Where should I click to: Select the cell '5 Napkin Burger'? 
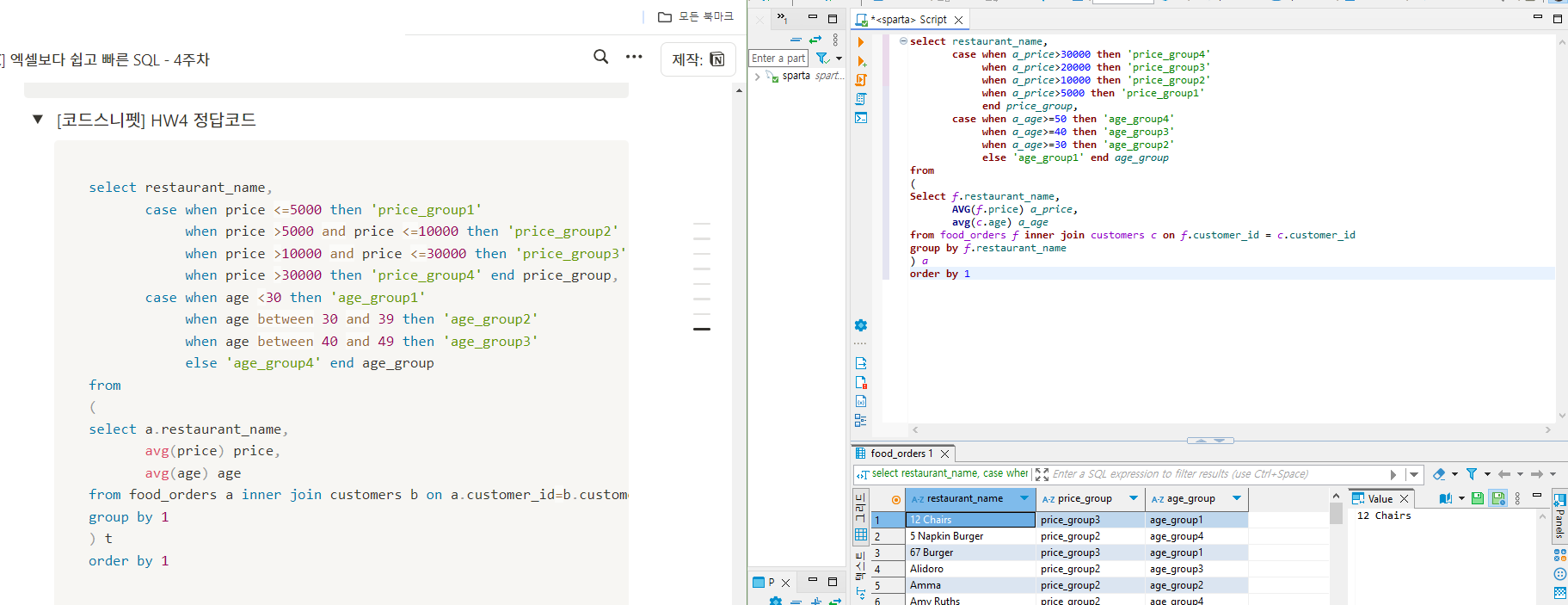point(971,536)
